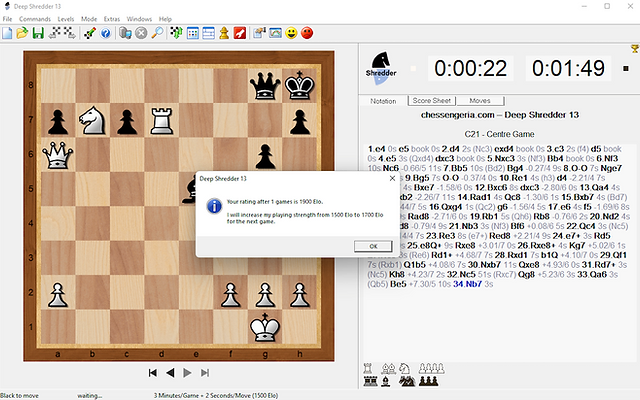
Task: Save game with the green floppy icon
Action: pyautogui.click(x=38, y=33)
